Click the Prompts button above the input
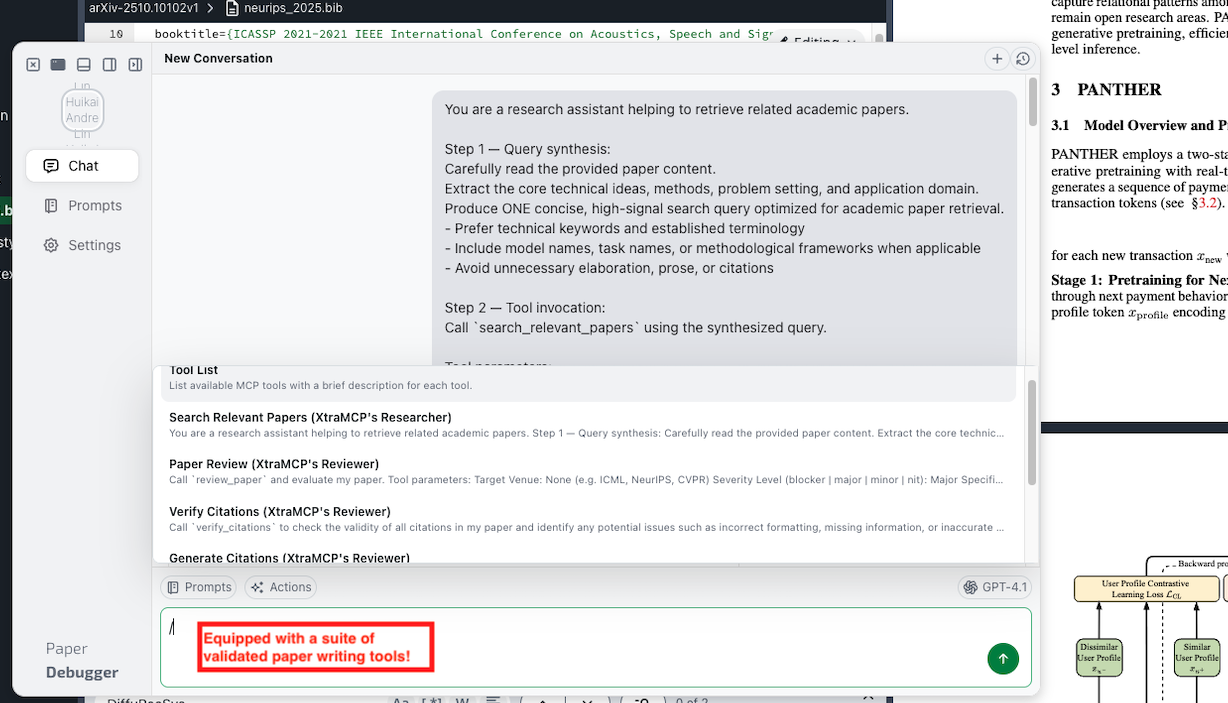This screenshot has width=1228, height=703. (199, 587)
